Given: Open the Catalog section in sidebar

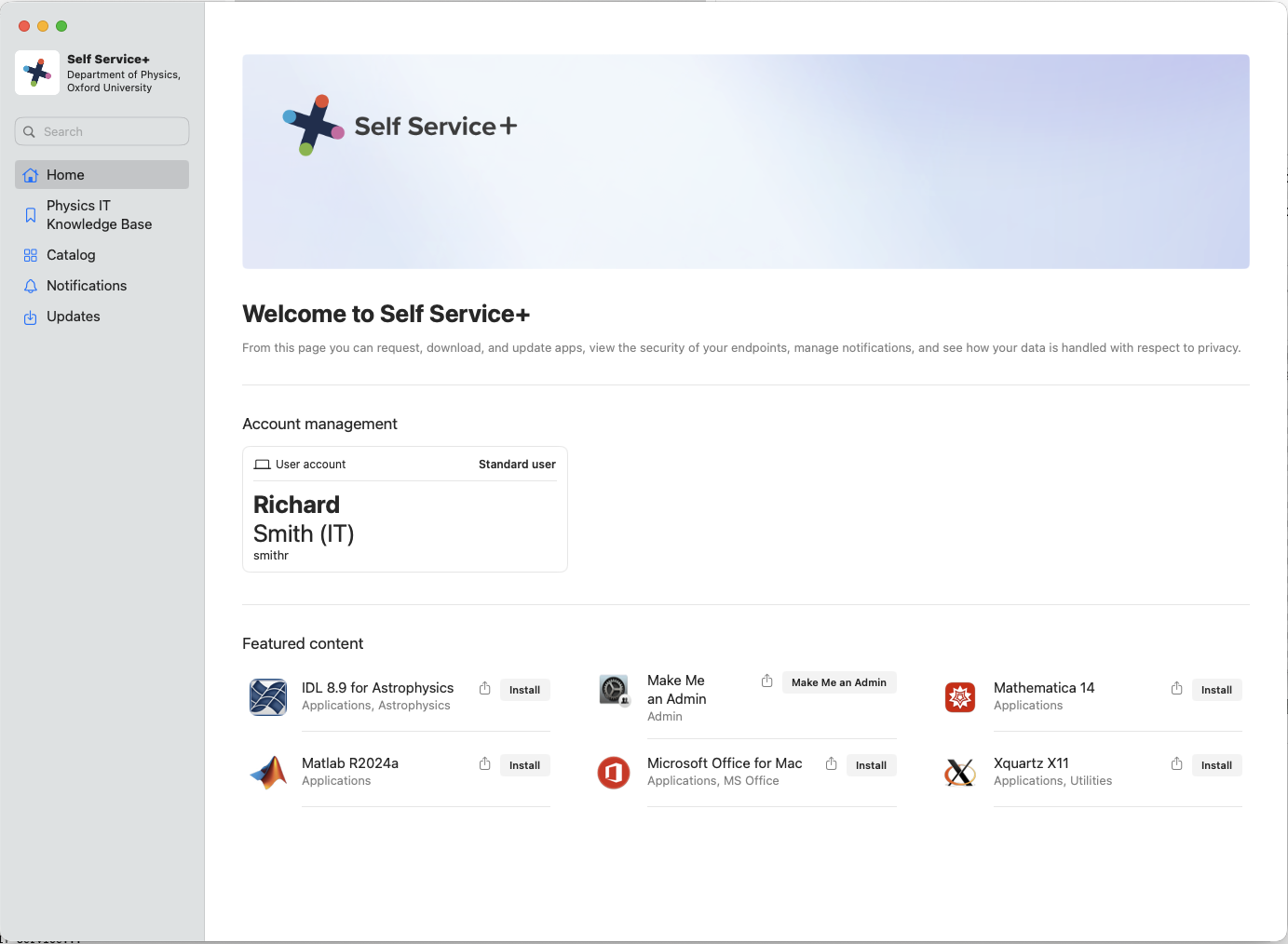Looking at the screenshot, I should point(71,255).
